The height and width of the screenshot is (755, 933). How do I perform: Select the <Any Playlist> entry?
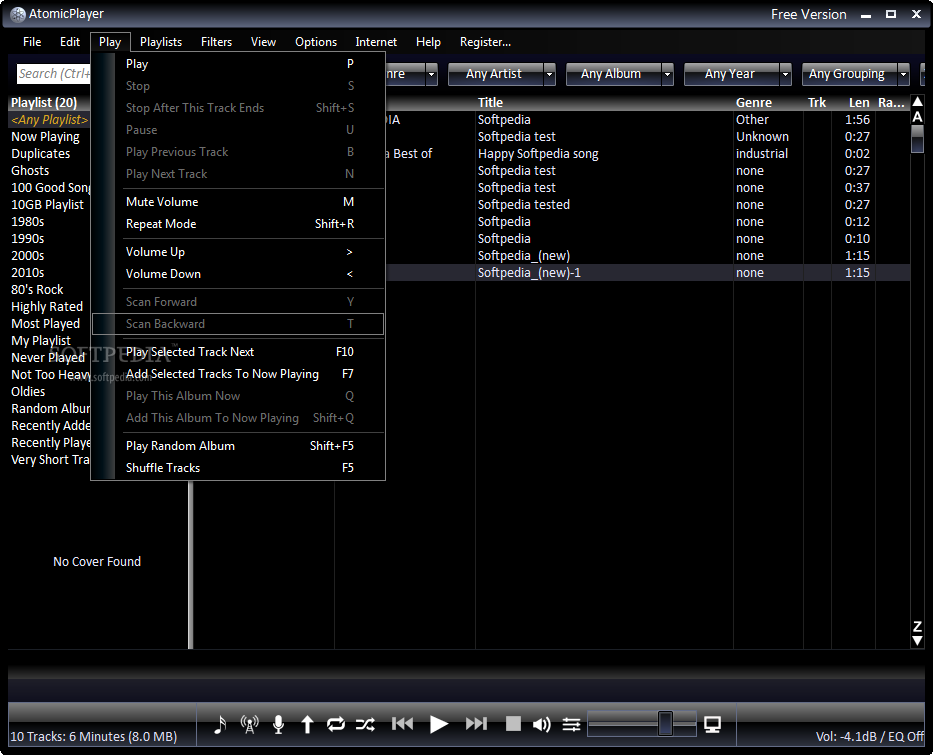point(49,120)
